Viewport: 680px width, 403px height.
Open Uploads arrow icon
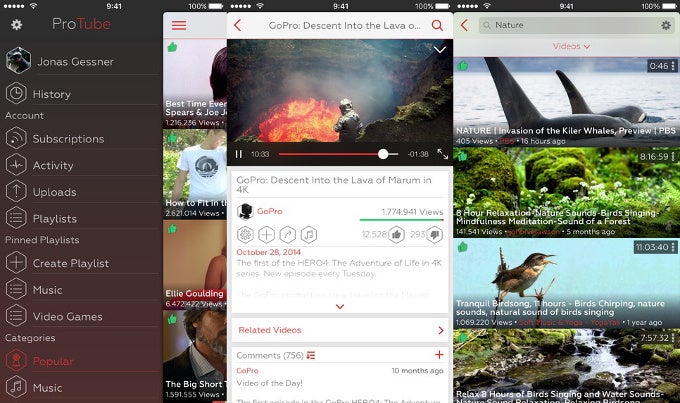16,192
